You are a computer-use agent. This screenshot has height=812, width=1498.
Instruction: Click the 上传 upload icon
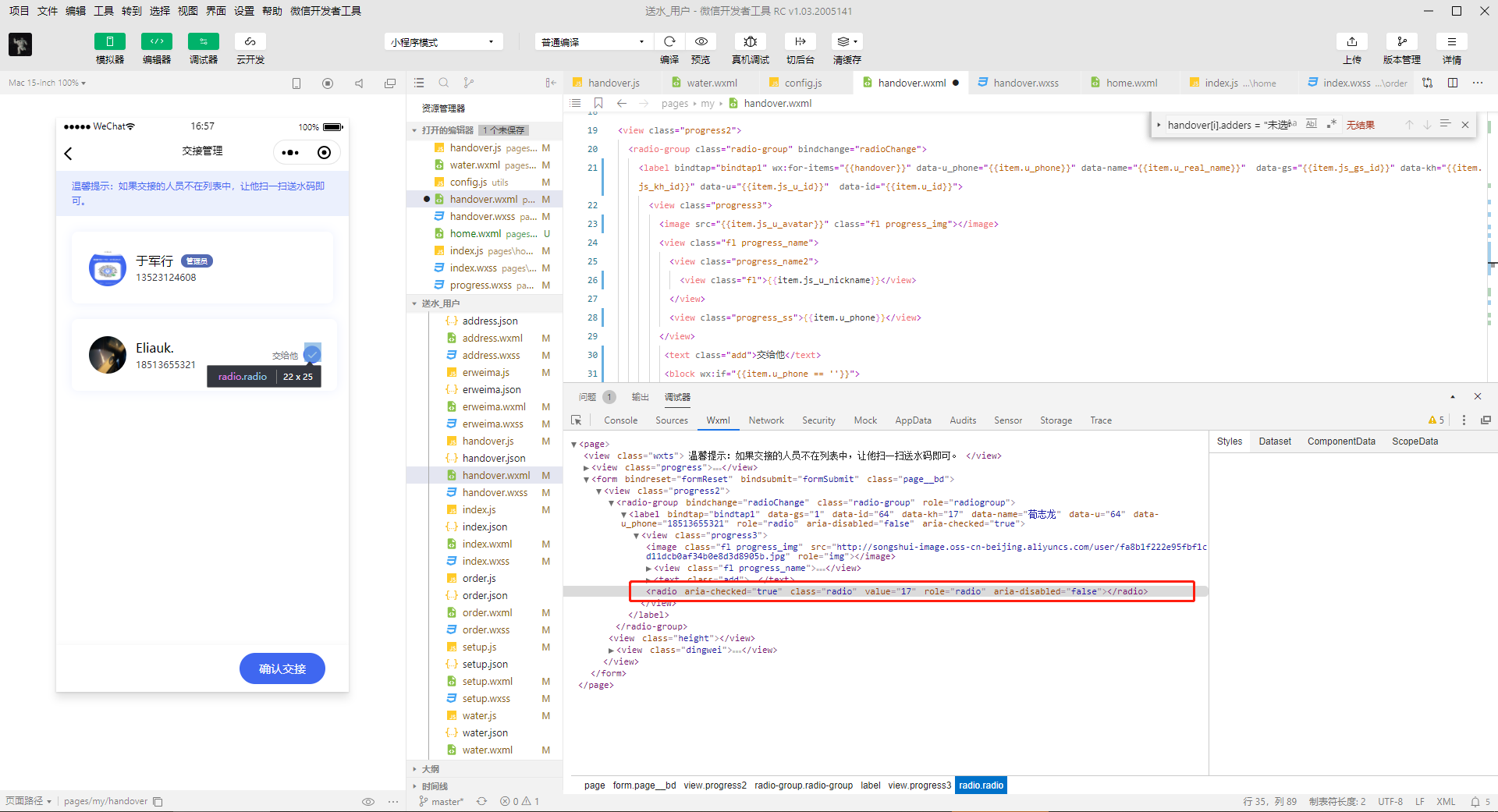pos(1352,42)
